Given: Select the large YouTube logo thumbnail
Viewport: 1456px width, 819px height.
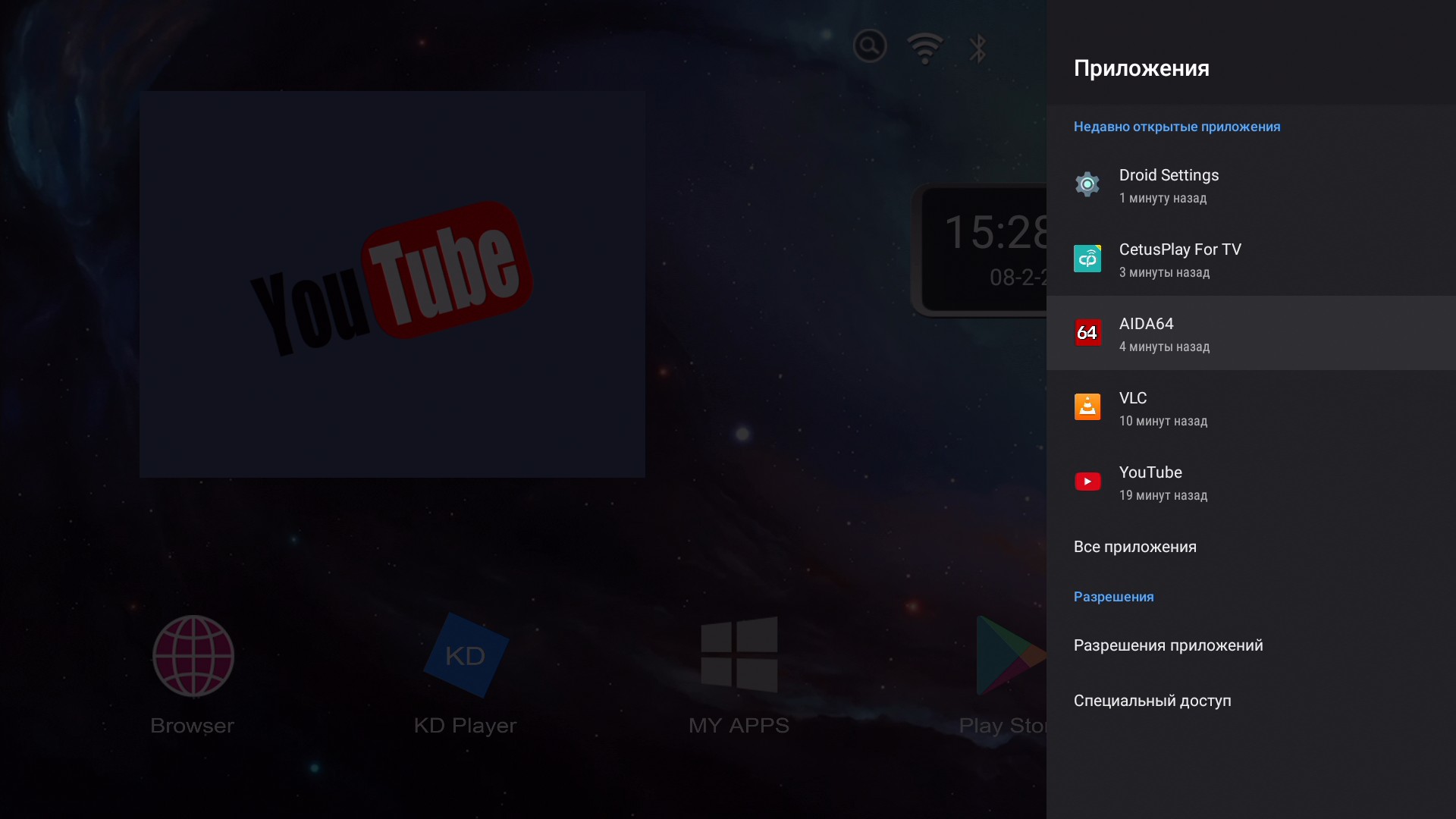Looking at the screenshot, I should (x=392, y=284).
